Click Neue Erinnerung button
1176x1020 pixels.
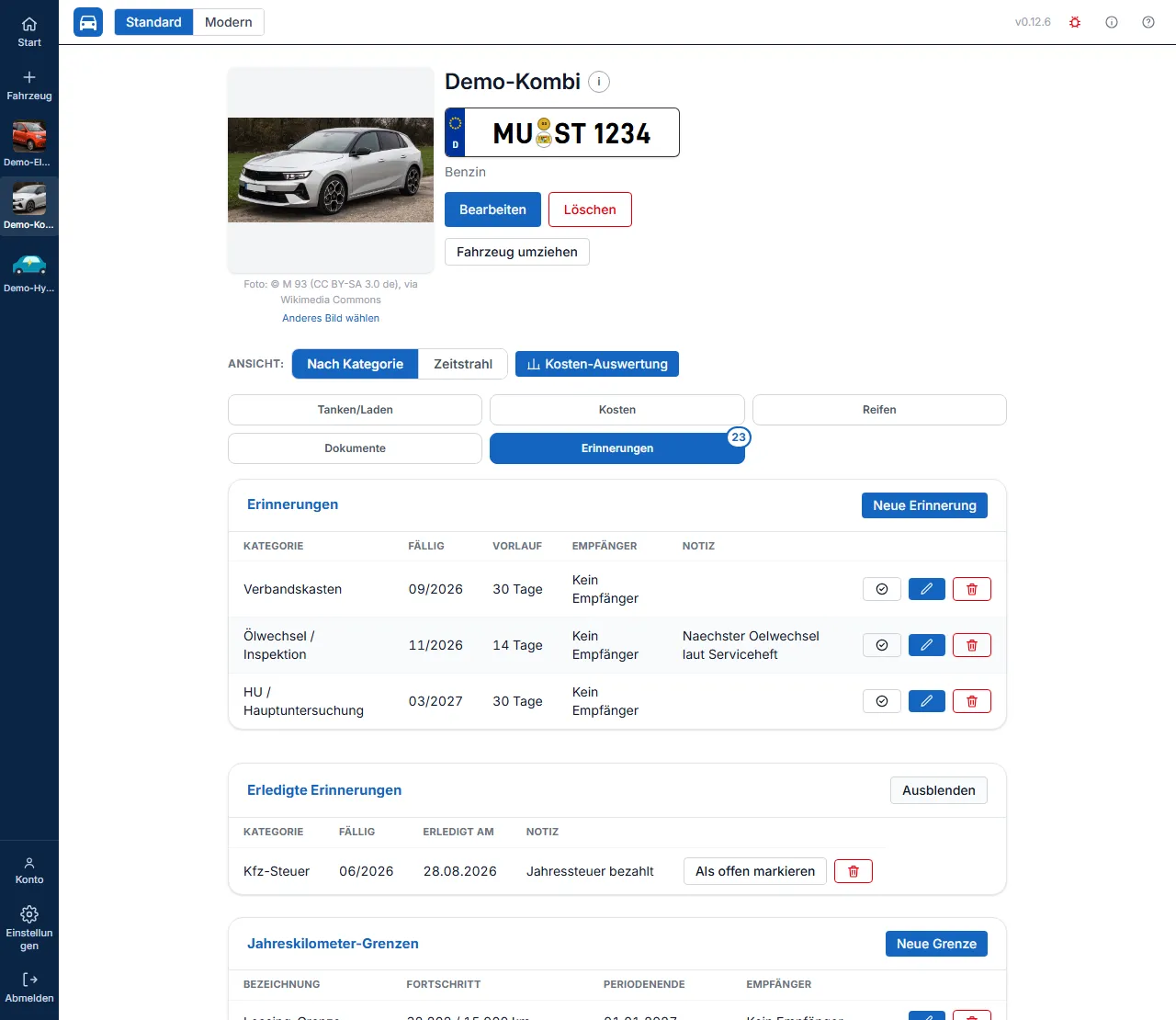(x=924, y=505)
